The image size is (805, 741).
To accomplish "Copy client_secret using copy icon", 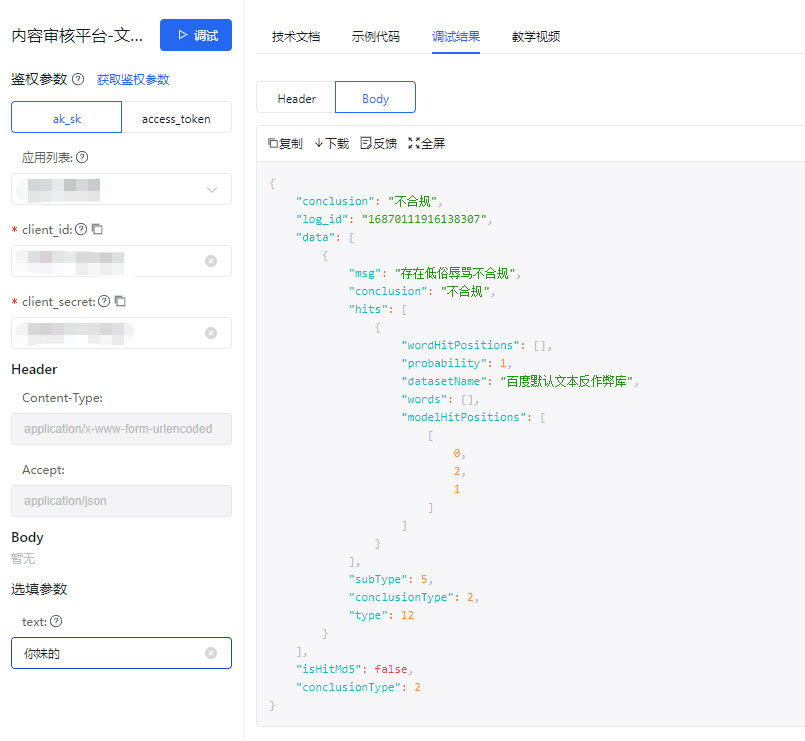I will coord(120,301).
